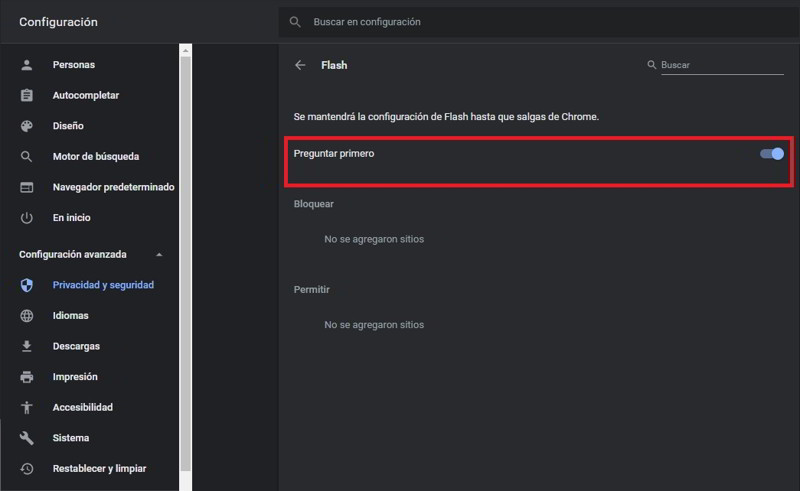Go back using the Flash back arrow

300,65
